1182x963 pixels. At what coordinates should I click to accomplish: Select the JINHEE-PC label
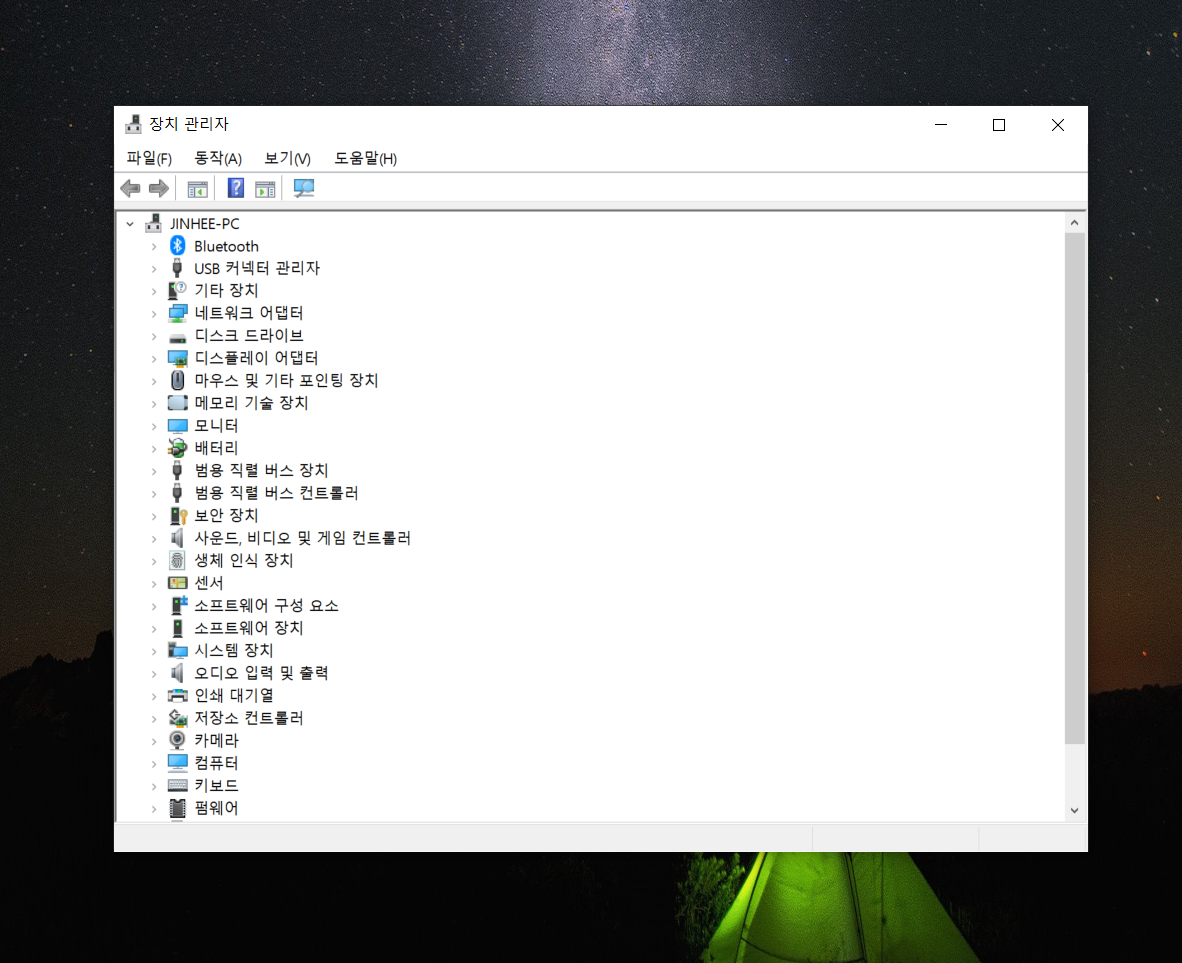(204, 224)
